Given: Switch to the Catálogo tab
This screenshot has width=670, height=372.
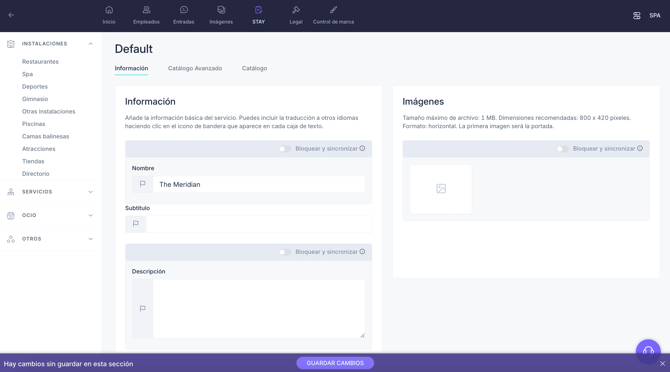Looking at the screenshot, I should 254,68.
